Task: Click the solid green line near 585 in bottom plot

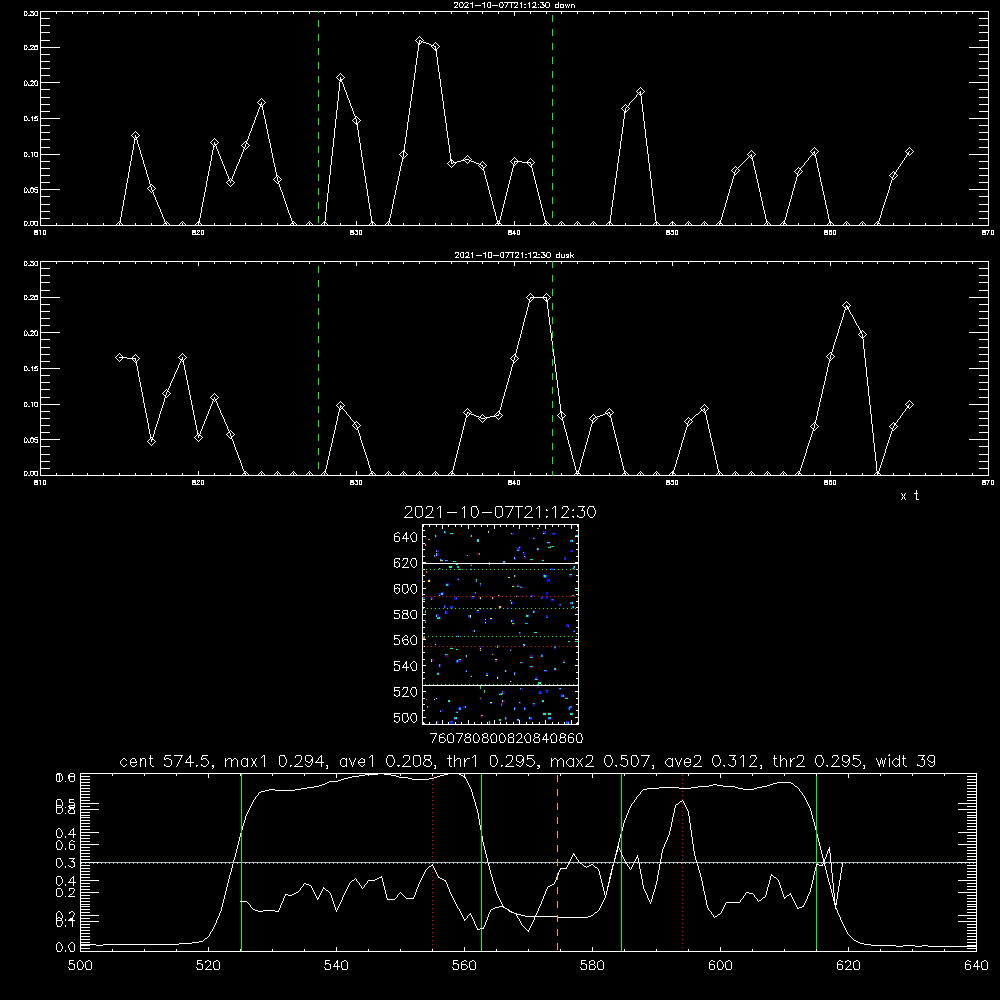Action: (621, 862)
